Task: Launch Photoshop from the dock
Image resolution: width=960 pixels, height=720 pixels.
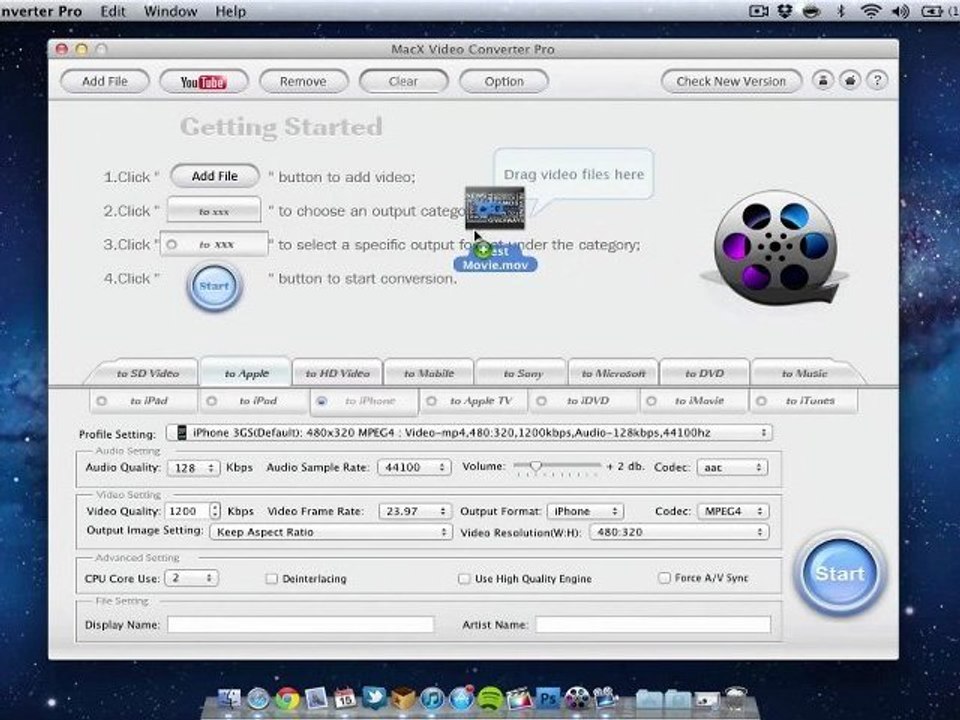Action: (547, 699)
